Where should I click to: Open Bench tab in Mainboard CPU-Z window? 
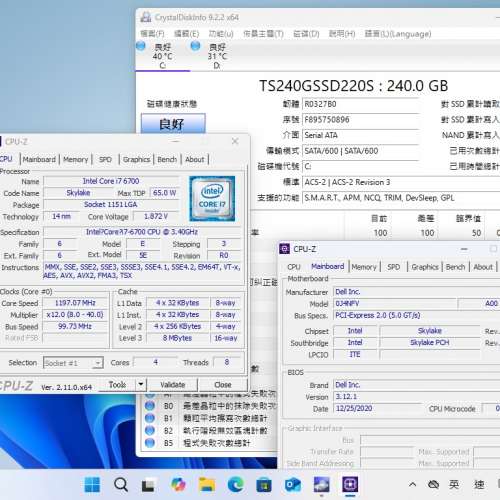coord(455,267)
